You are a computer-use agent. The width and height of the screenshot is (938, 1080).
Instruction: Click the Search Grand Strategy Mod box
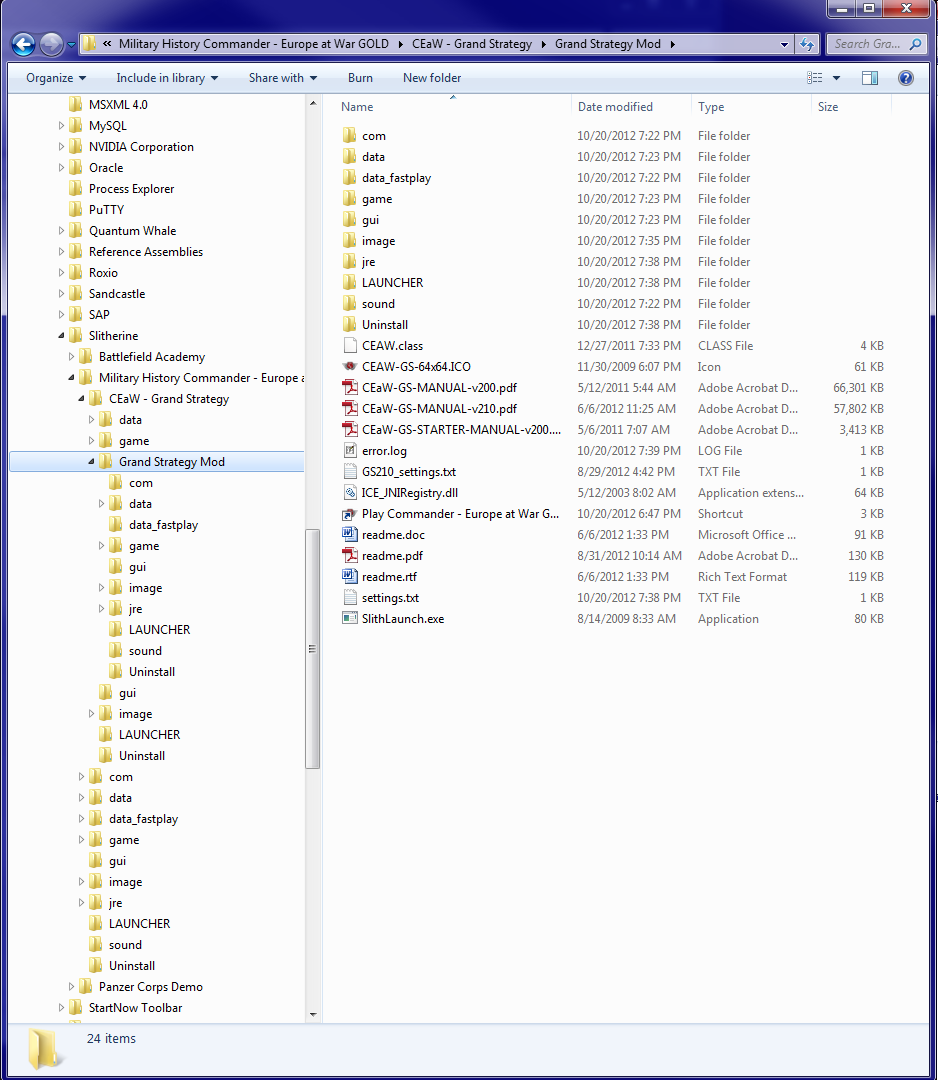point(877,44)
